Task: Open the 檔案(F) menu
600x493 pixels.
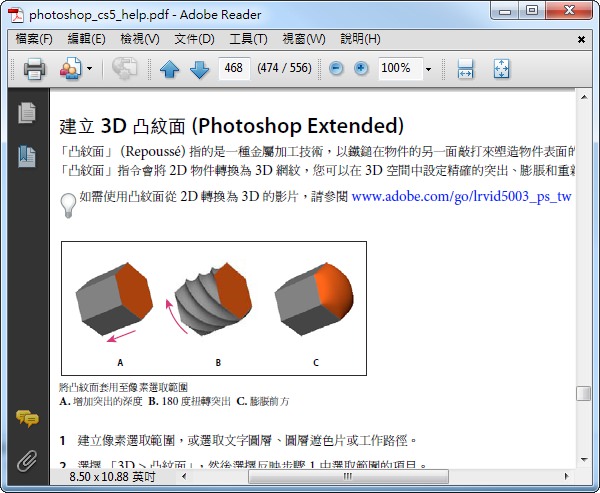Action: [x=34, y=39]
